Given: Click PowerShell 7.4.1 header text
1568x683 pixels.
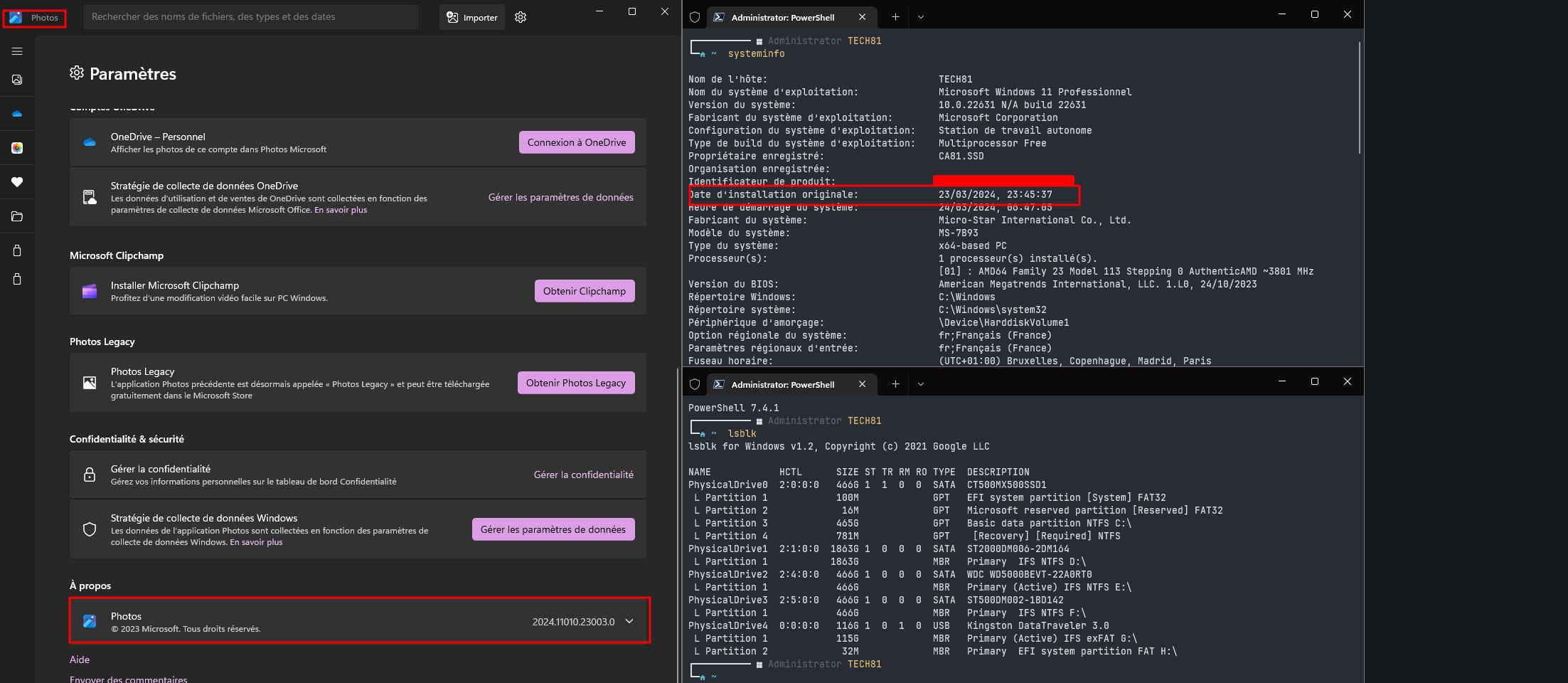Looking at the screenshot, I should tap(733, 408).
